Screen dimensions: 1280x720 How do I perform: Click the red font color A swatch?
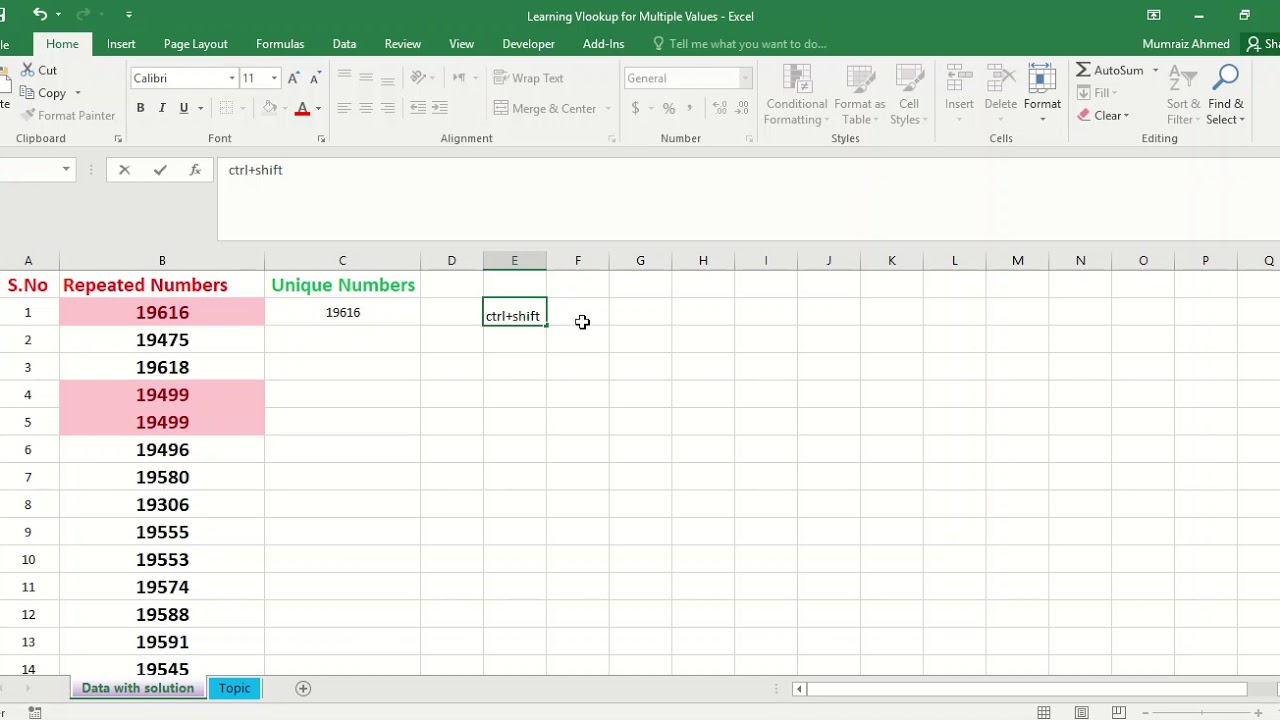(302, 108)
